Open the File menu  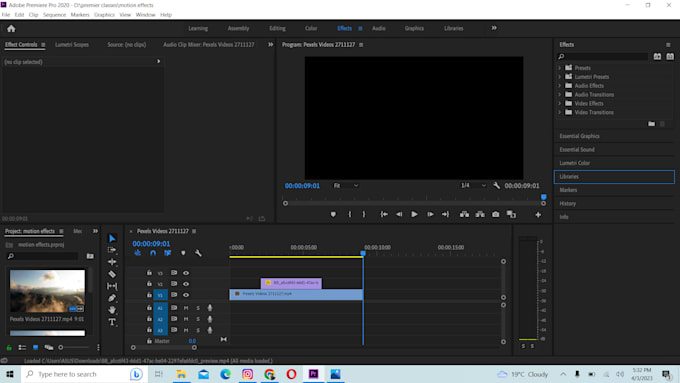point(6,15)
